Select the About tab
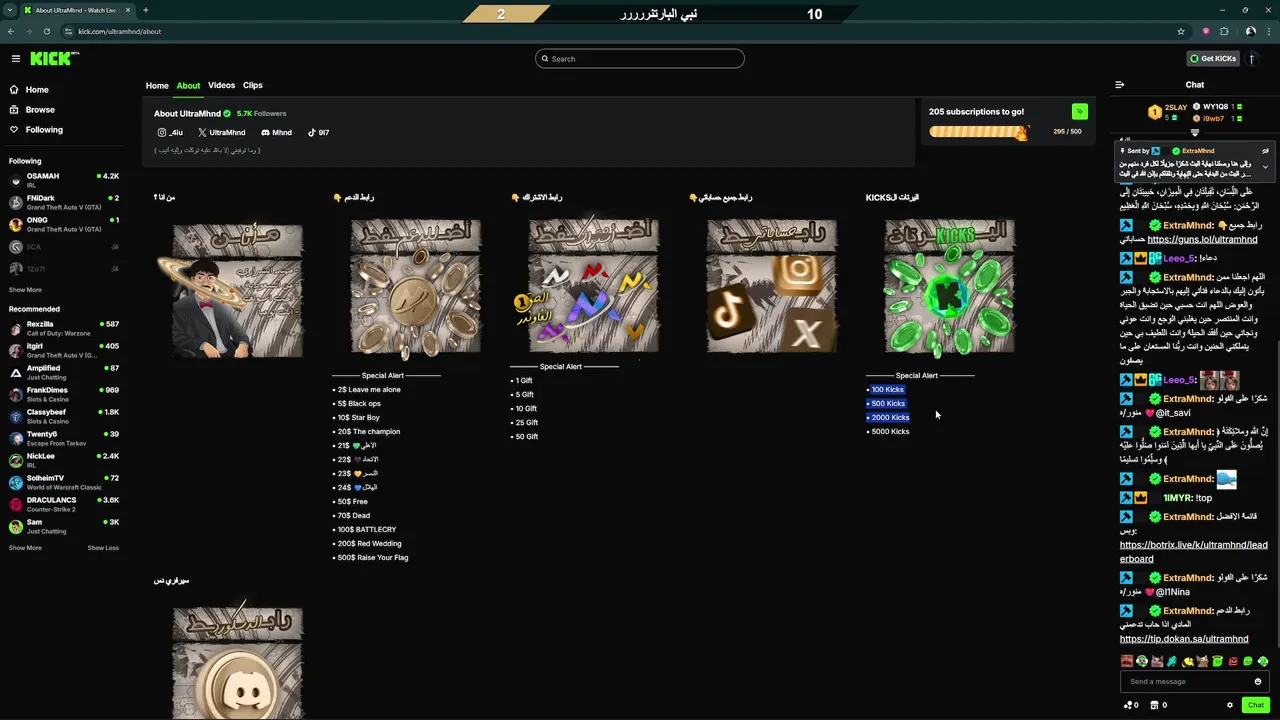The width and height of the screenshot is (1280, 720). click(188, 86)
